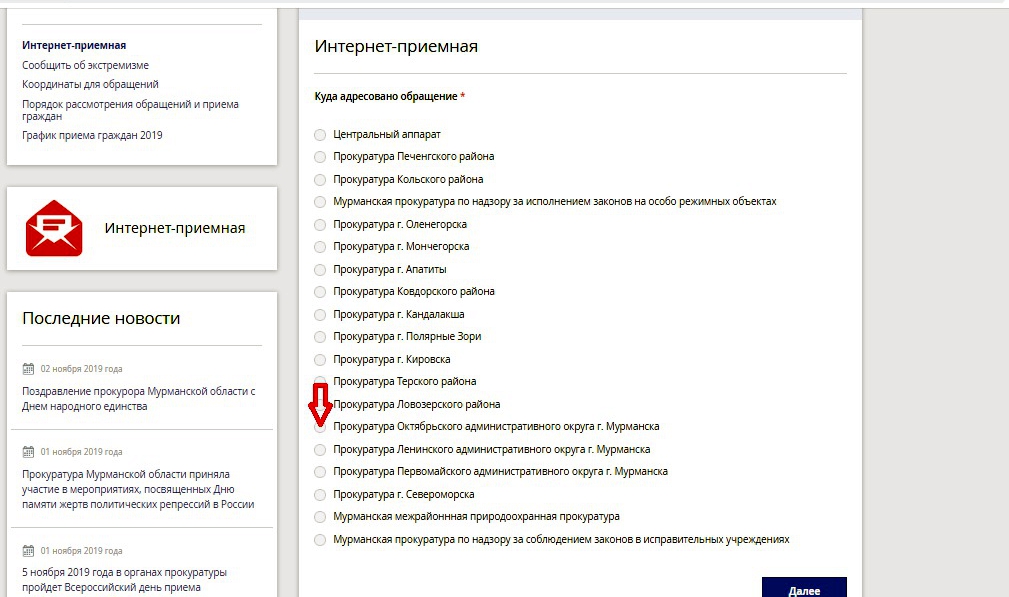1009x597 pixels.
Task: Click the red envelope Internet reception icon
Action: coord(54,228)
